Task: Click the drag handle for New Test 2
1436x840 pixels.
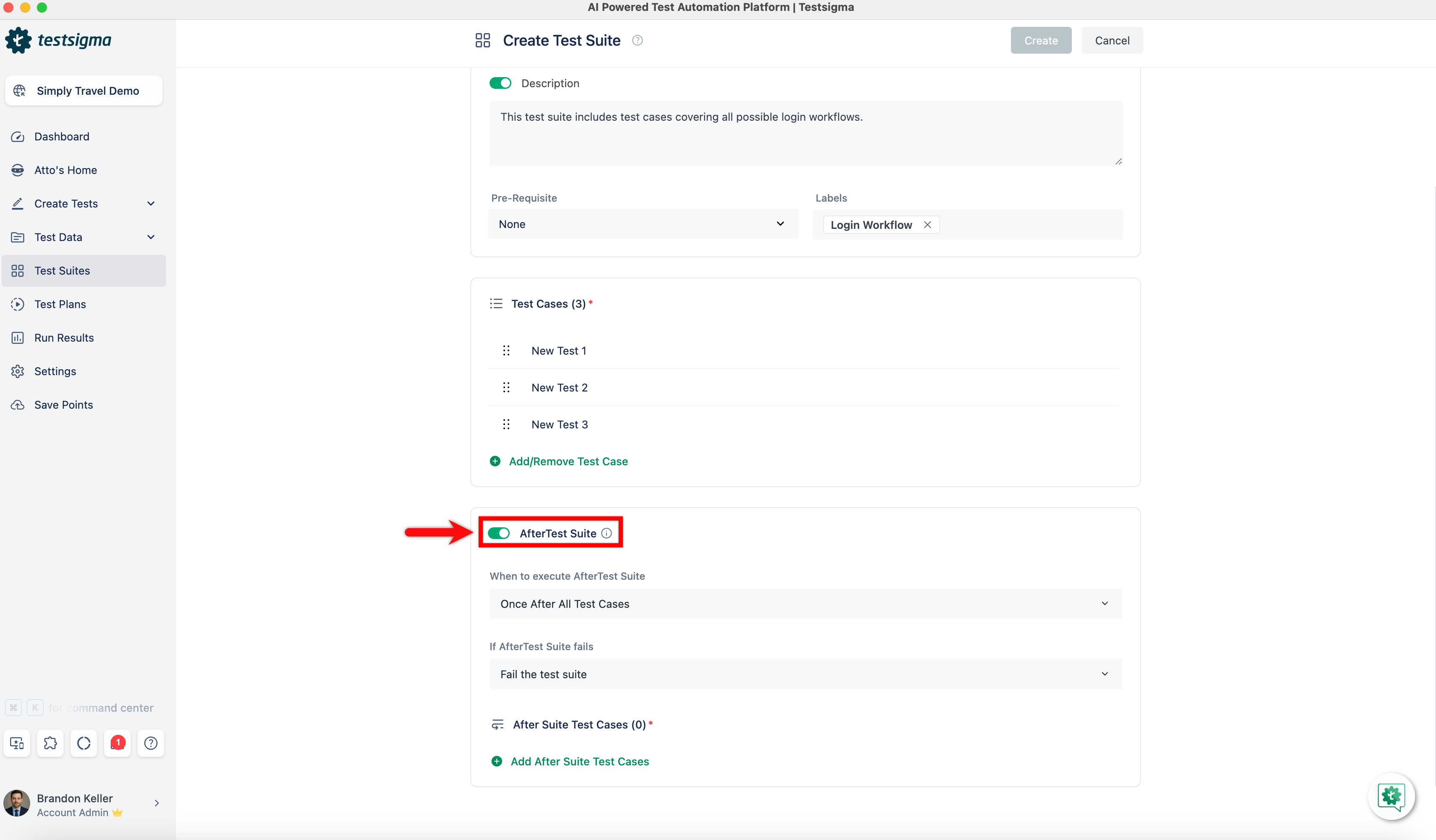Action: 506,388
